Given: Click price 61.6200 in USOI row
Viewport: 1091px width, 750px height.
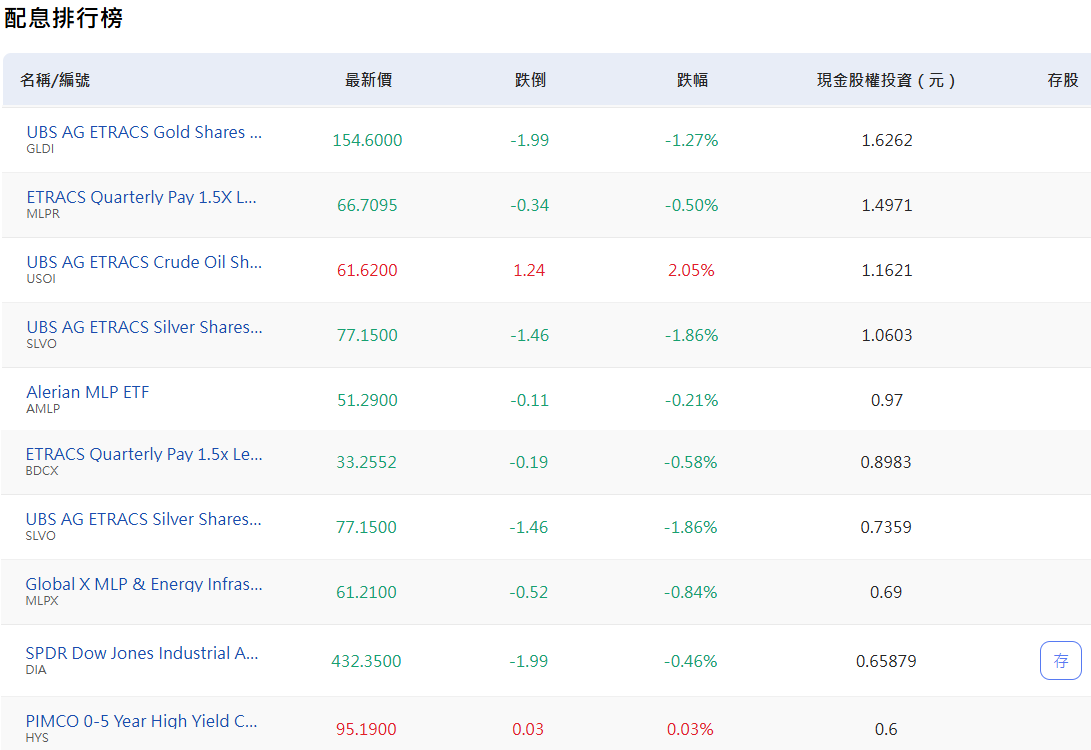Looking at the screenshot, I should pyautogui.click(x=367, y=271).
